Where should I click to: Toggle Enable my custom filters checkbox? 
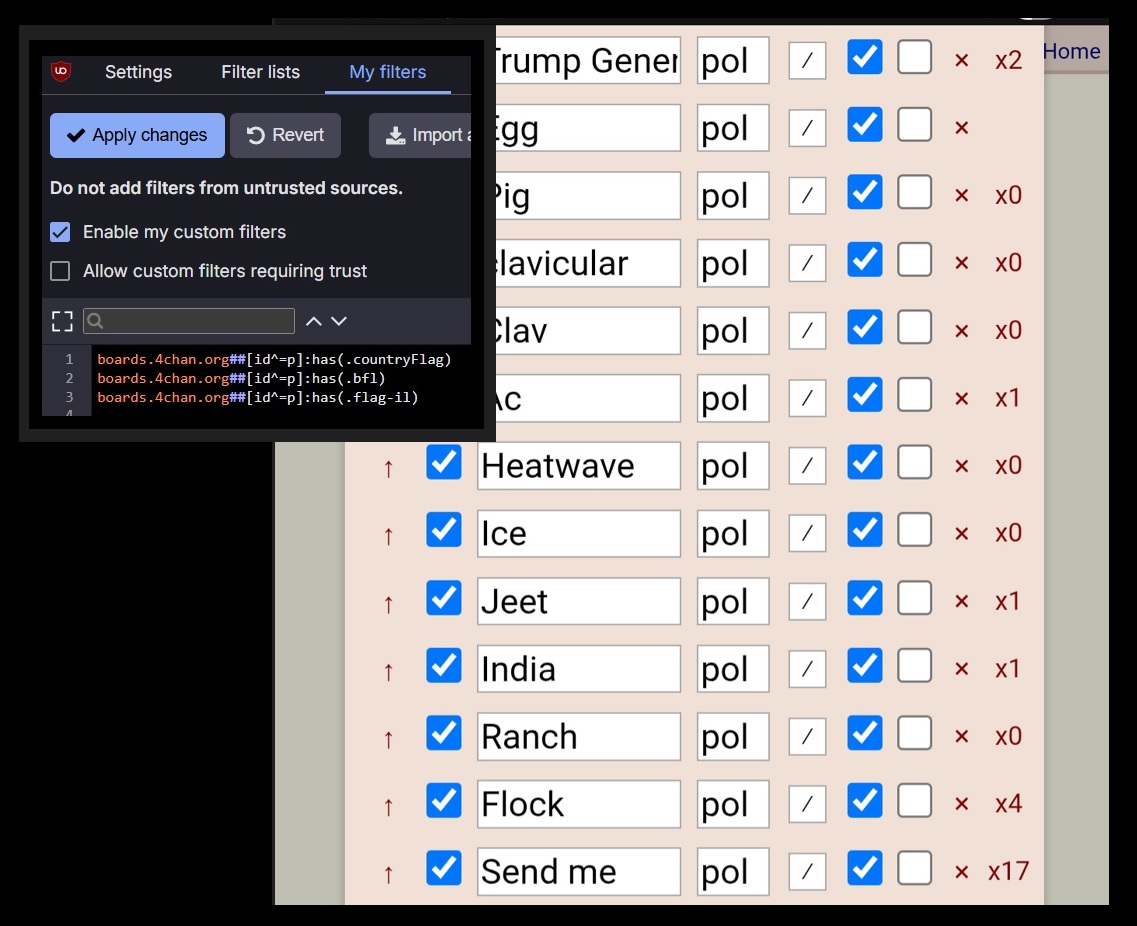coord(60,232)
